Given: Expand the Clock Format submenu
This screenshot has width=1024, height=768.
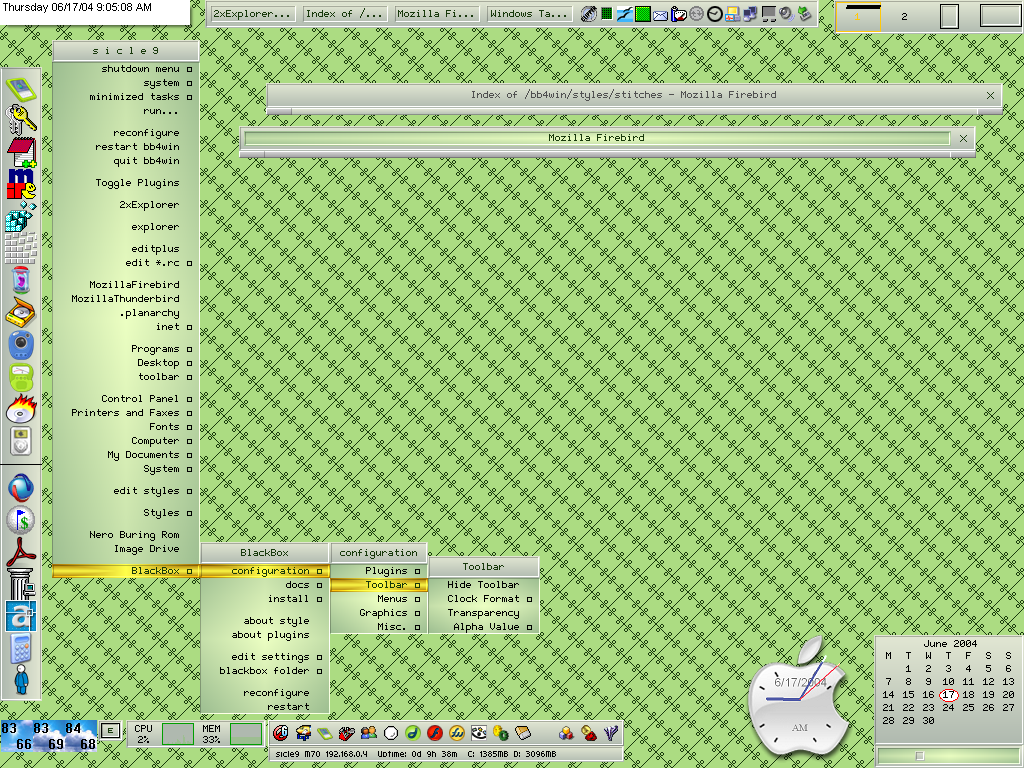Looking at the screenshot, I should click(484, 599).
